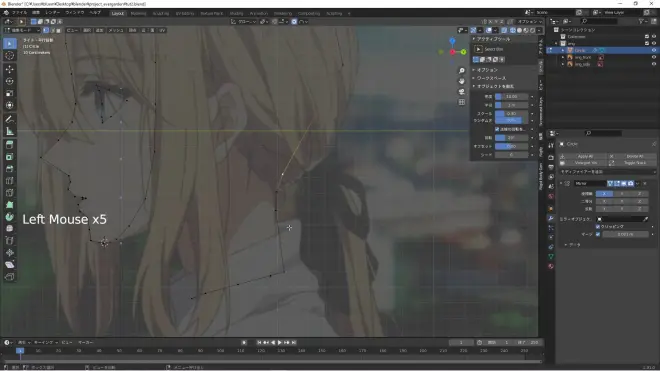Select the Annotate pencil tool
660x371 pixels.
[10, 119]
